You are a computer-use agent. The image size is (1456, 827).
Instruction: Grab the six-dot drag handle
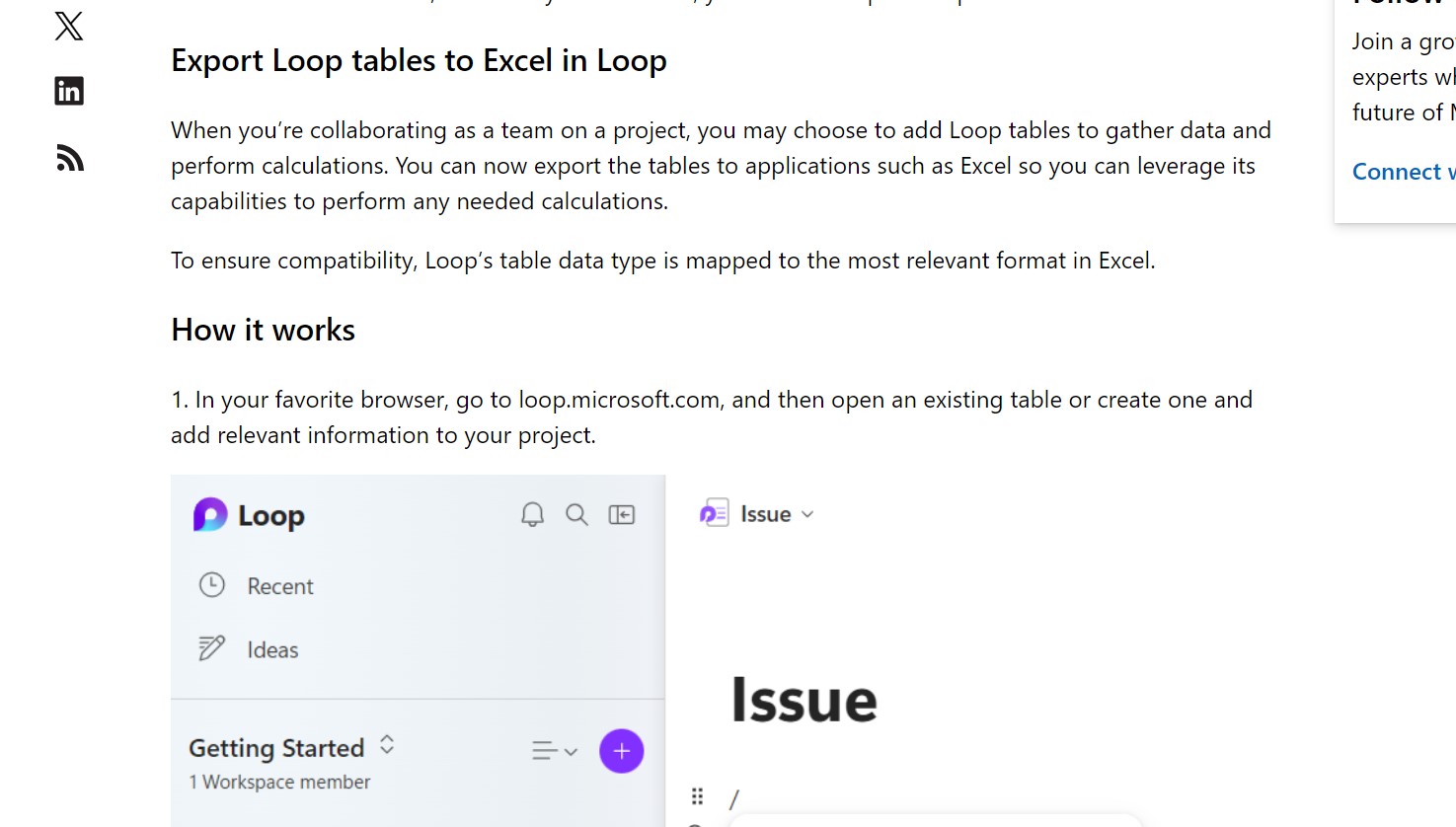pyautogui.click(x=698, y=795)
